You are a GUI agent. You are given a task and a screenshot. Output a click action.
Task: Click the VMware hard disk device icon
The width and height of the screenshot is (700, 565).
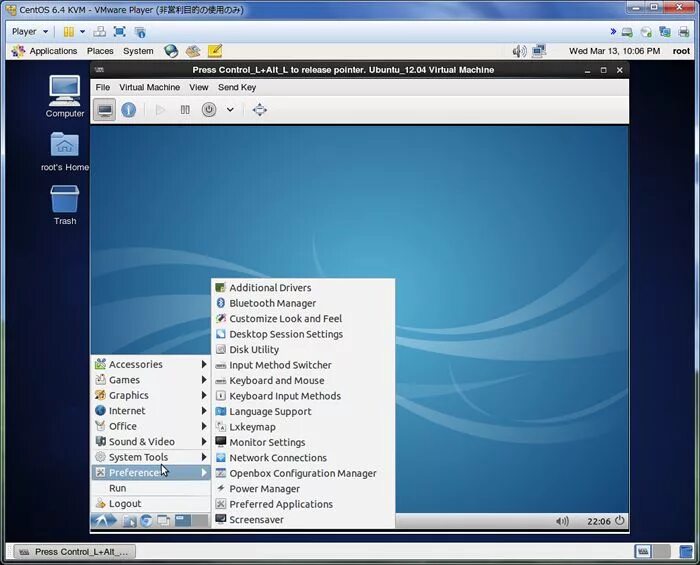point(627,32)
